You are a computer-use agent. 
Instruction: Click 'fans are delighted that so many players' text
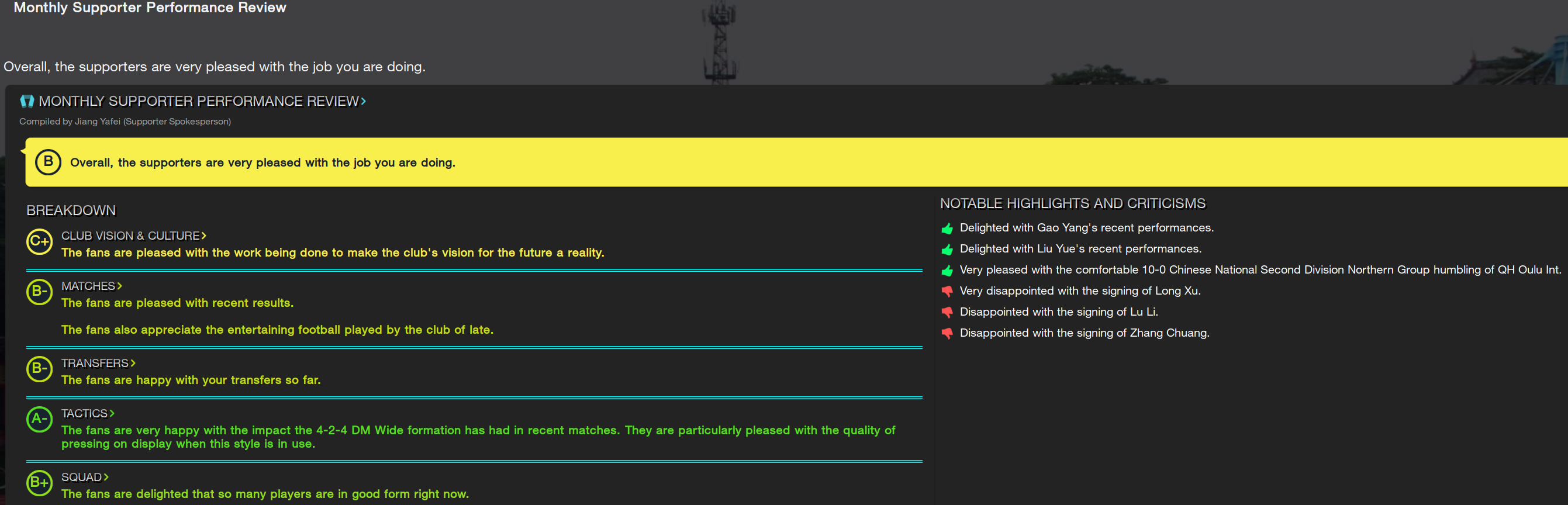click(x=265, y=494)
